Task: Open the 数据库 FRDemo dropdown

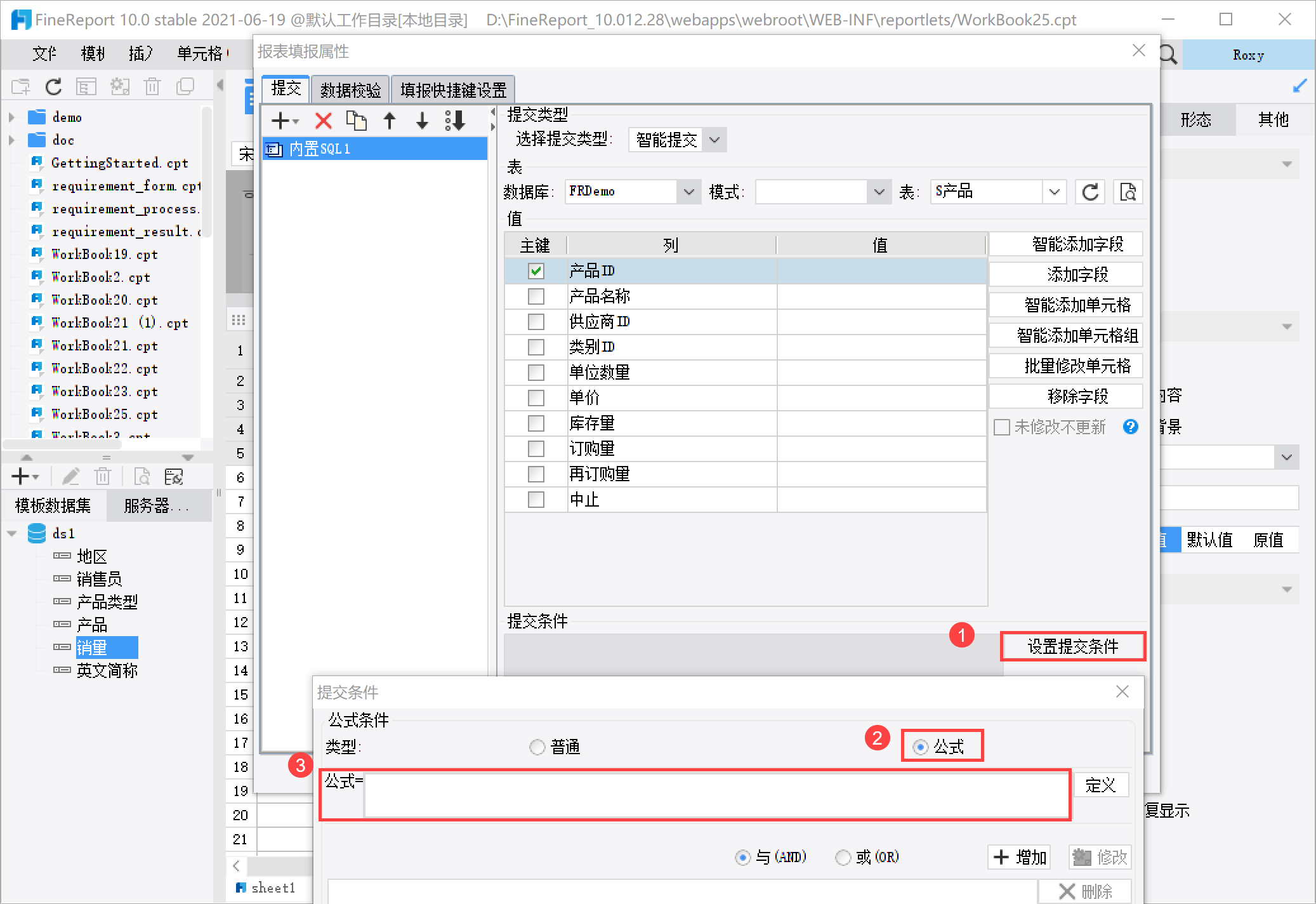Action: click(x=688, y=192)
